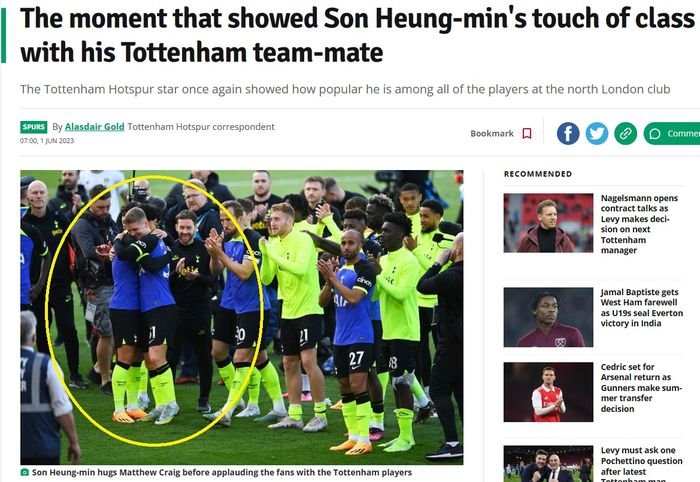Click the bookmark flag icon
Image resolution: width=700 pixels, height=482 pixels.
(x=527, y=133)
